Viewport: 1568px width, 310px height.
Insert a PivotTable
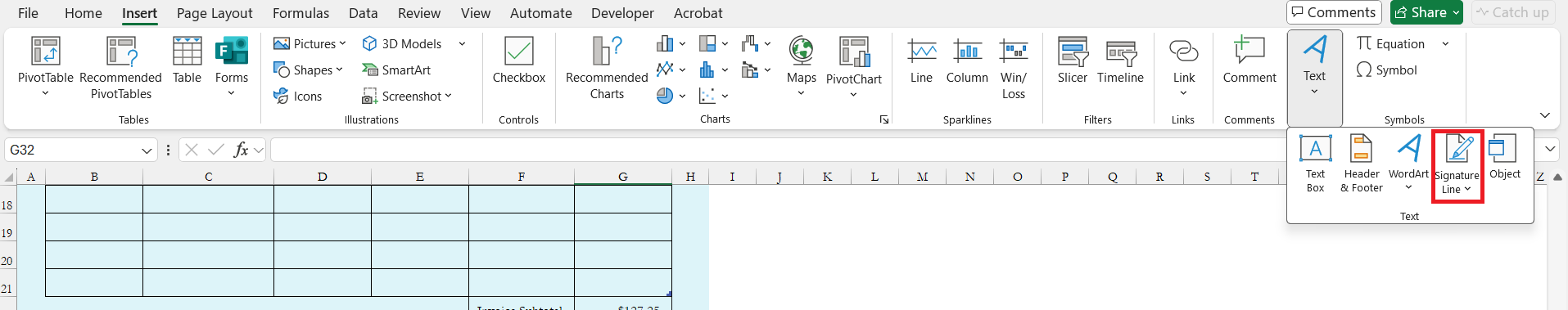(x=45, y=67)
